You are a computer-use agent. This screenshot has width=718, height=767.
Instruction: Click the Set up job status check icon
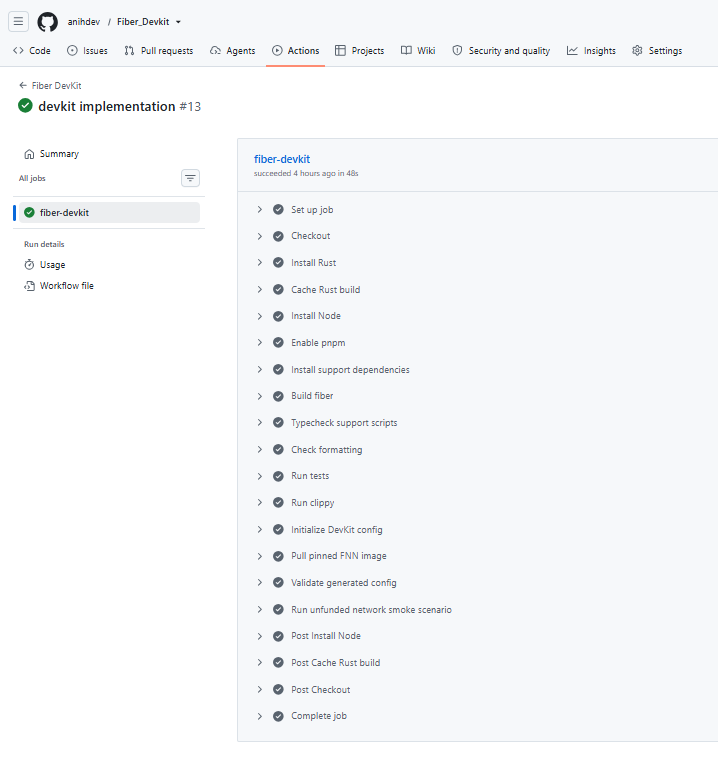tap(278, 209)
